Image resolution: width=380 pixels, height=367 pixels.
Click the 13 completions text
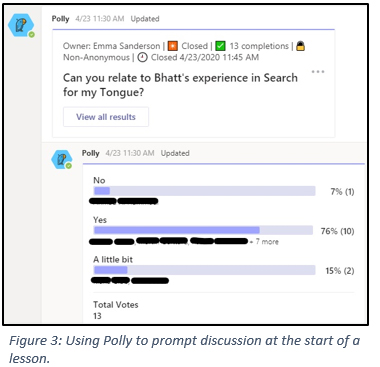[259, 46]
